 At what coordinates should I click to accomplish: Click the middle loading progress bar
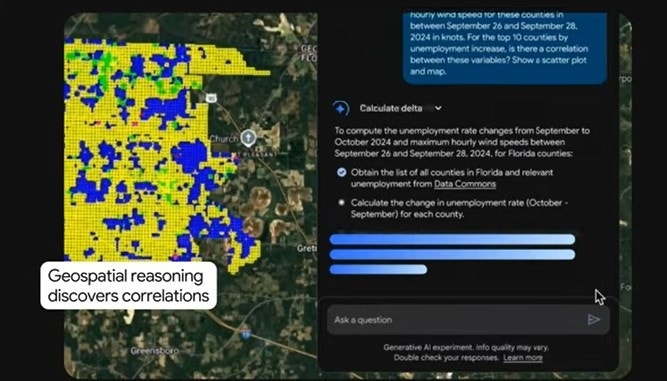coord(452,255)
